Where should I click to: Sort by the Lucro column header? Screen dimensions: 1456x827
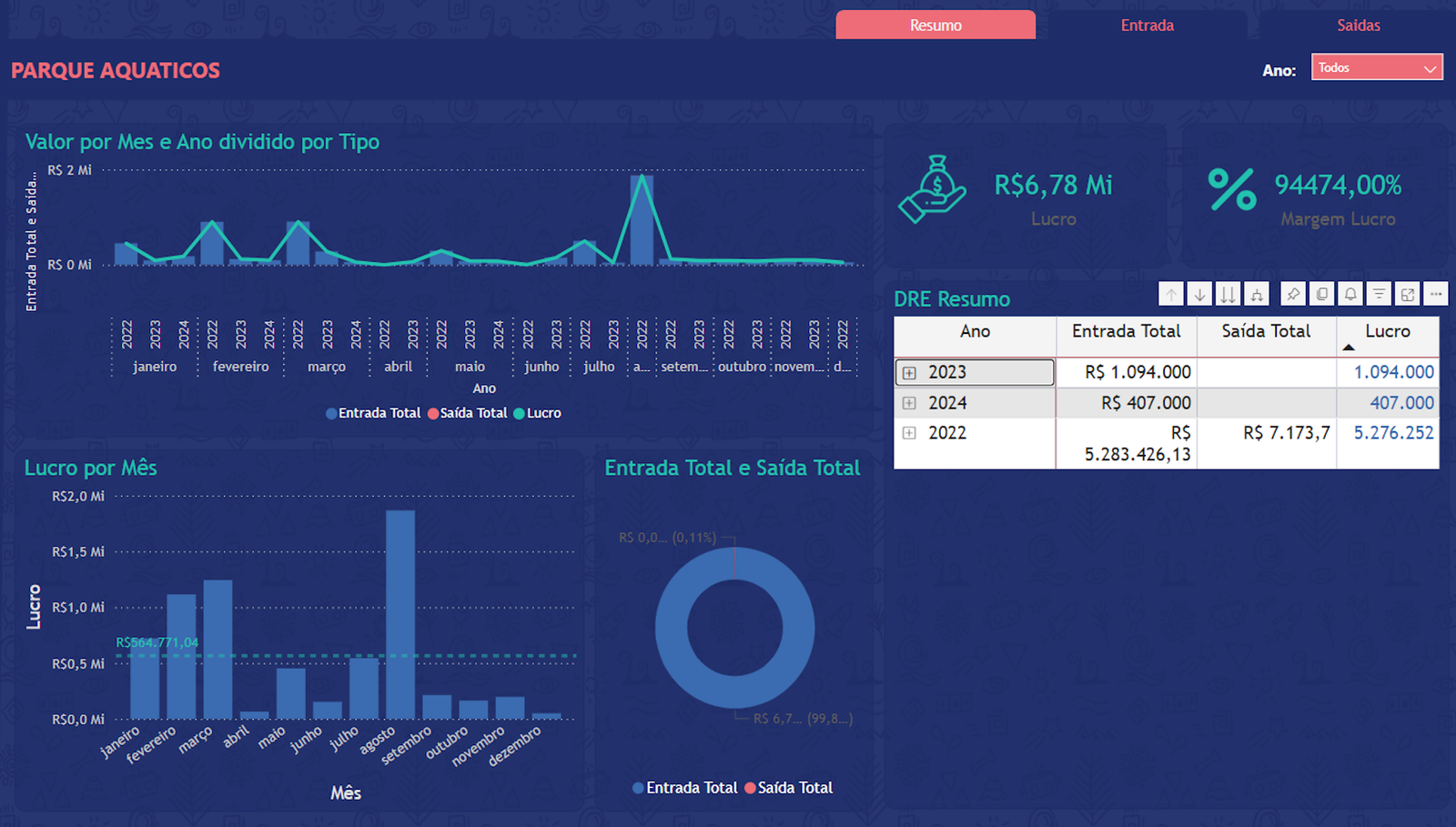[1387, 332]
